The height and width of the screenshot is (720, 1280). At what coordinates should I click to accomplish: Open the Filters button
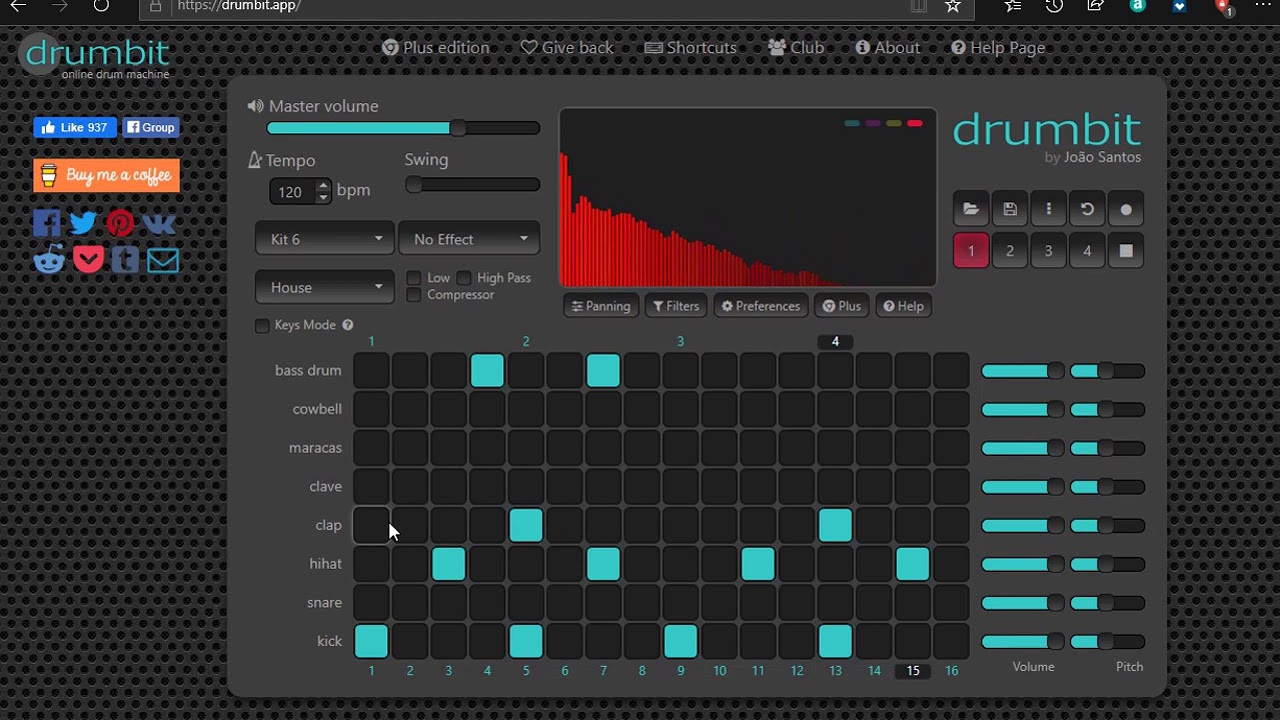[x=676, y=306]
